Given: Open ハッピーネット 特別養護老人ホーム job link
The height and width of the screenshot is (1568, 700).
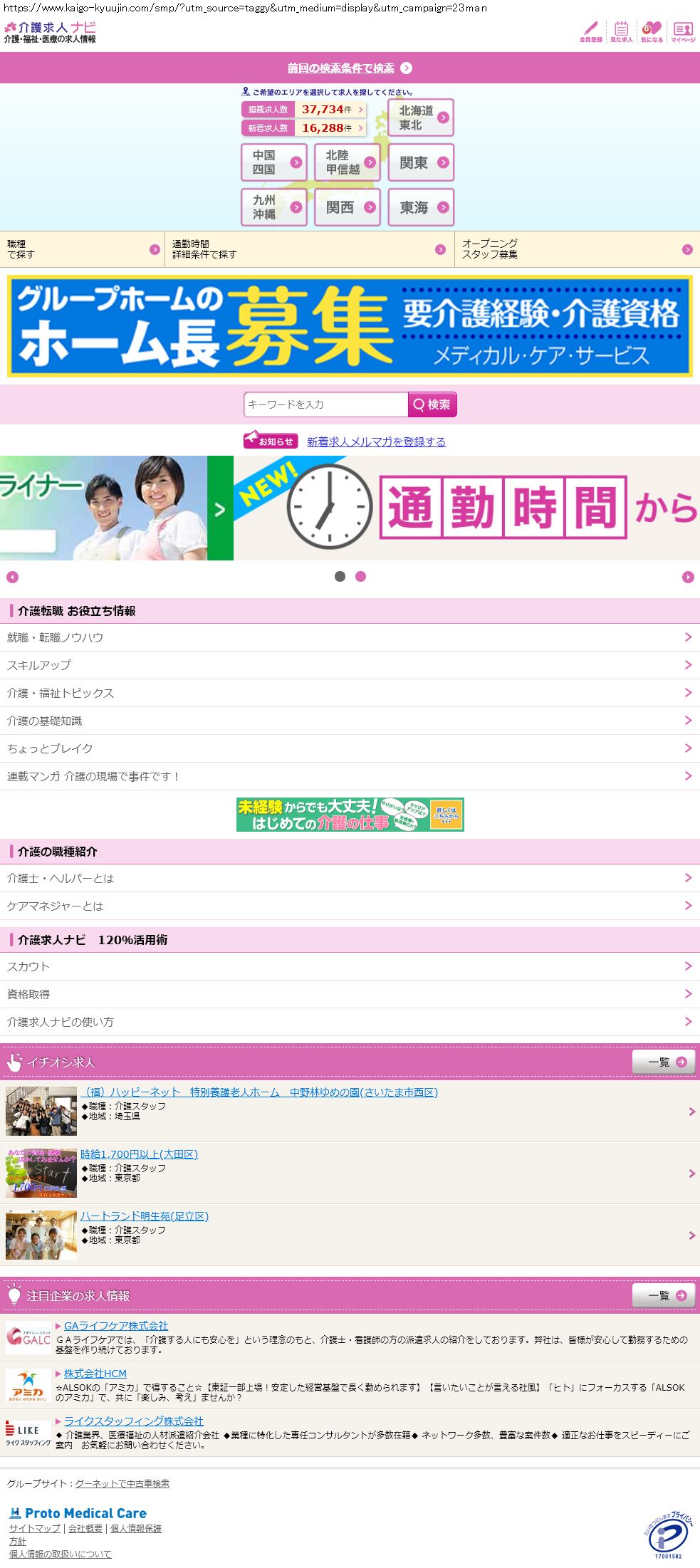Looking at the screenshot, I should [x=258, y=1092].
